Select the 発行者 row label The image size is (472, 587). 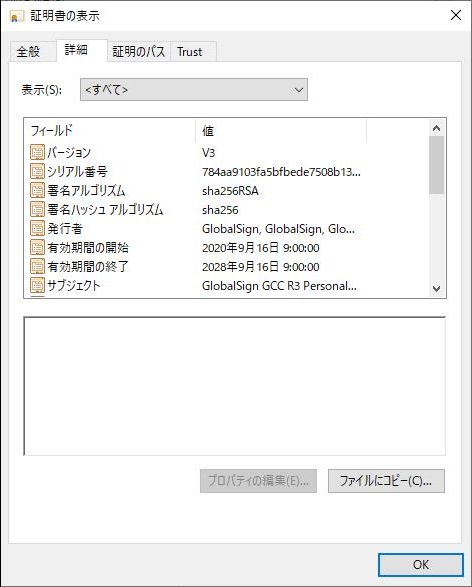(65, 229)
